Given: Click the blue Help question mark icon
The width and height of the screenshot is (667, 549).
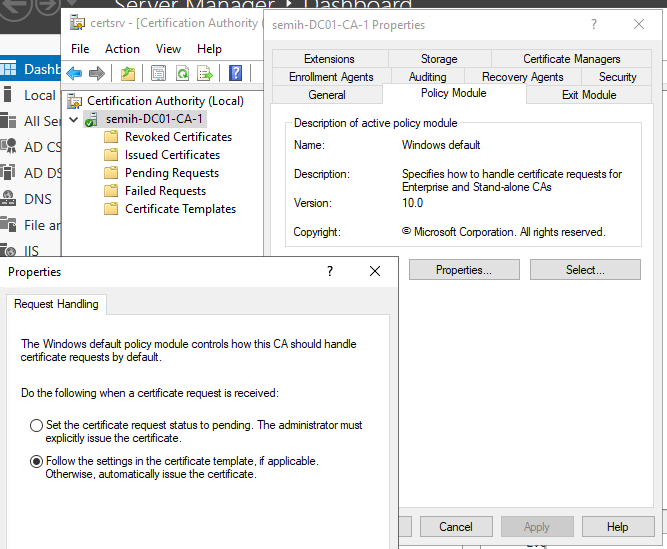Looking at the screenshot, I should tap(235, 73).
